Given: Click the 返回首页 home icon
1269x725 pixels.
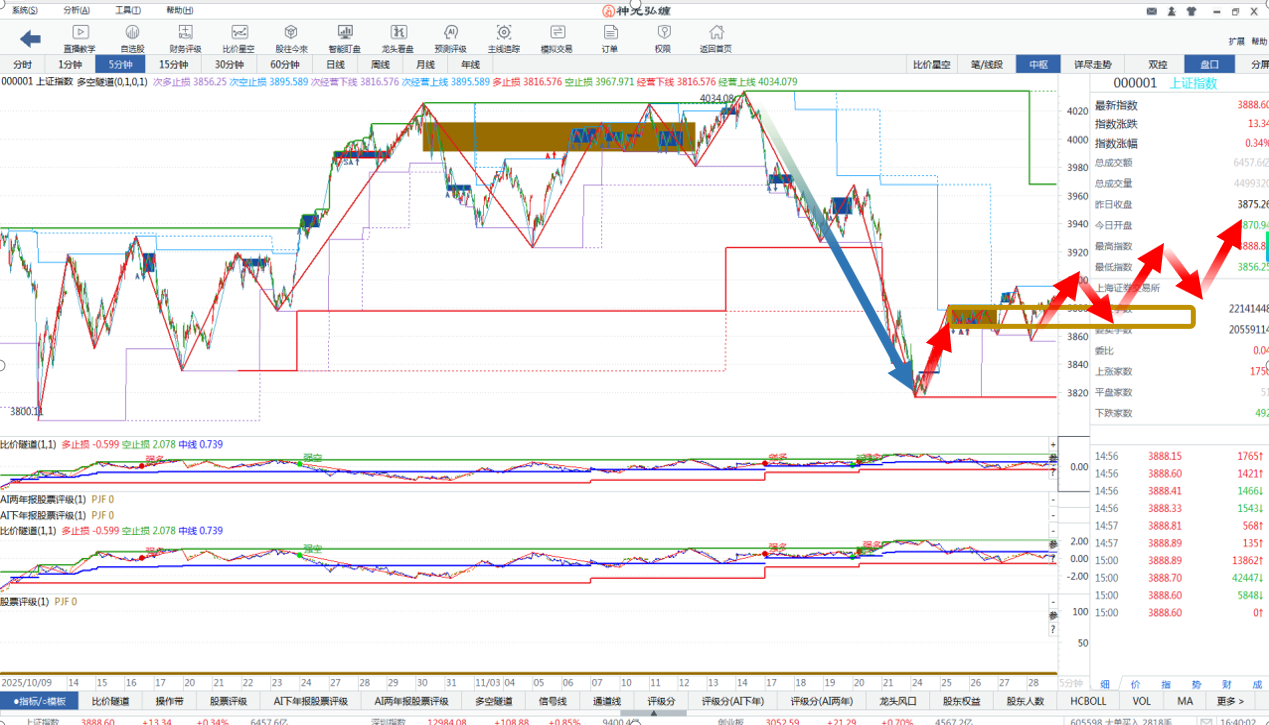Looking at the screenshot, I should click(715, 38).
